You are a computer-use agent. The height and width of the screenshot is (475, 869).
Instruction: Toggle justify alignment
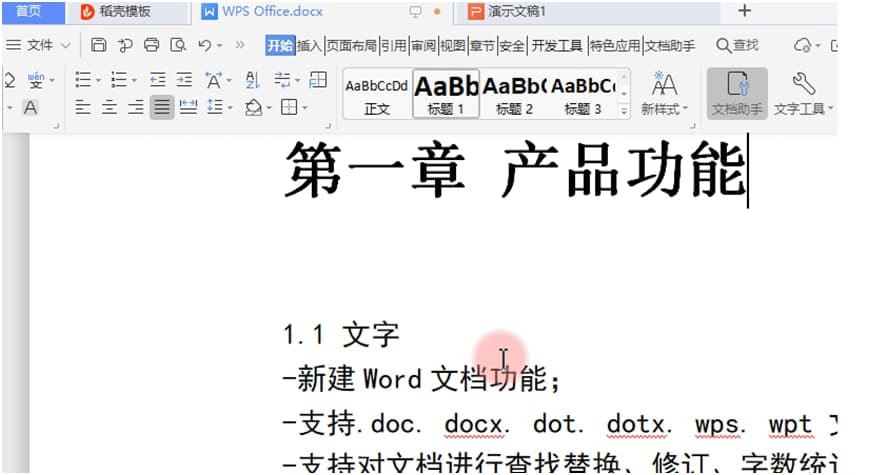[162, 106]
